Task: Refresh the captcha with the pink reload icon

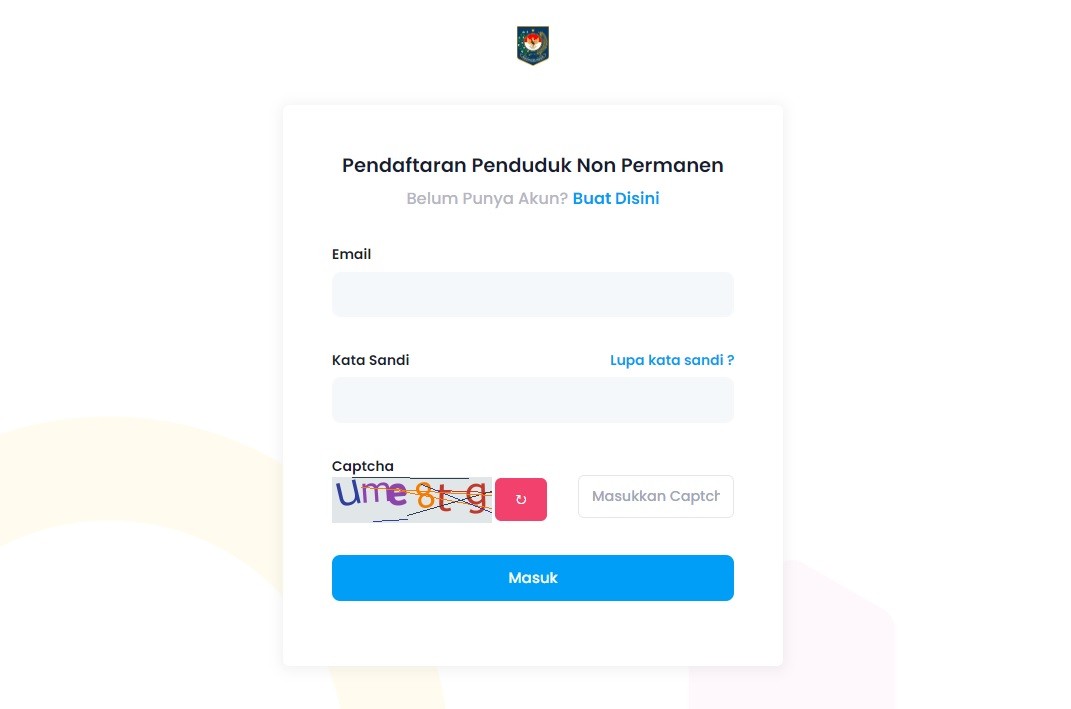Action: pos(521,499)
